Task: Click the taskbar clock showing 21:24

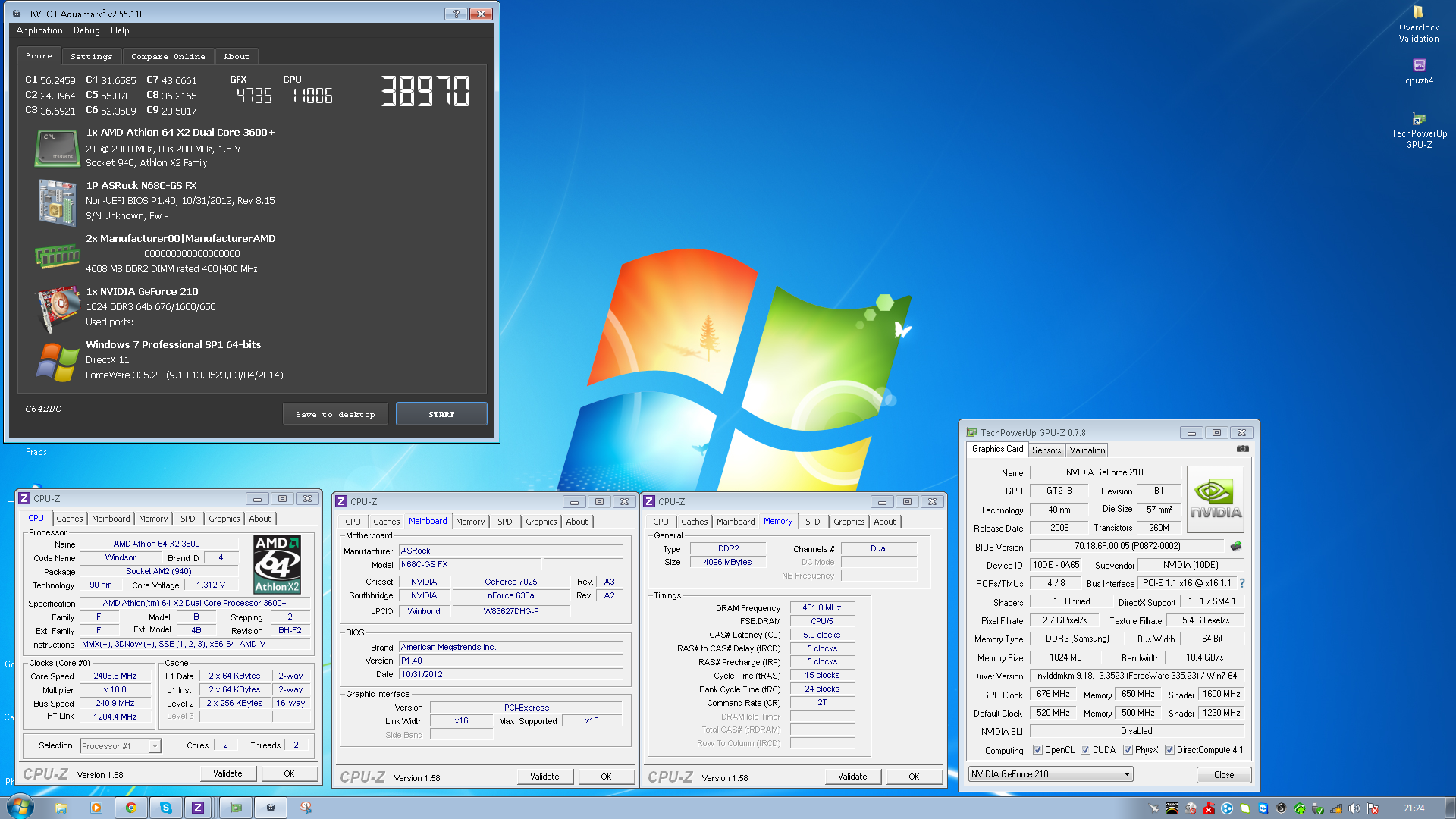Action: (x=1414, y=808)
